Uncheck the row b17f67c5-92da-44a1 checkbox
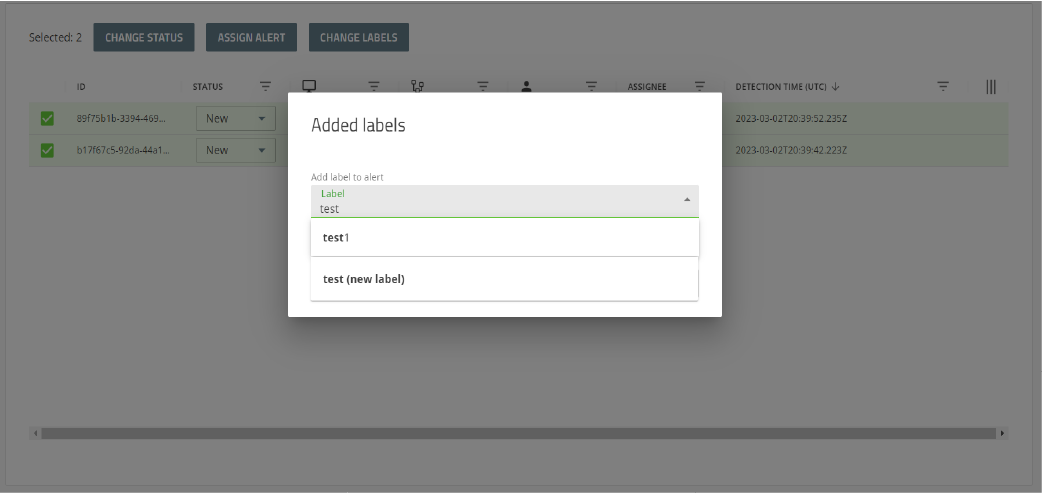The image size is (1042, 493). [47, 150]
